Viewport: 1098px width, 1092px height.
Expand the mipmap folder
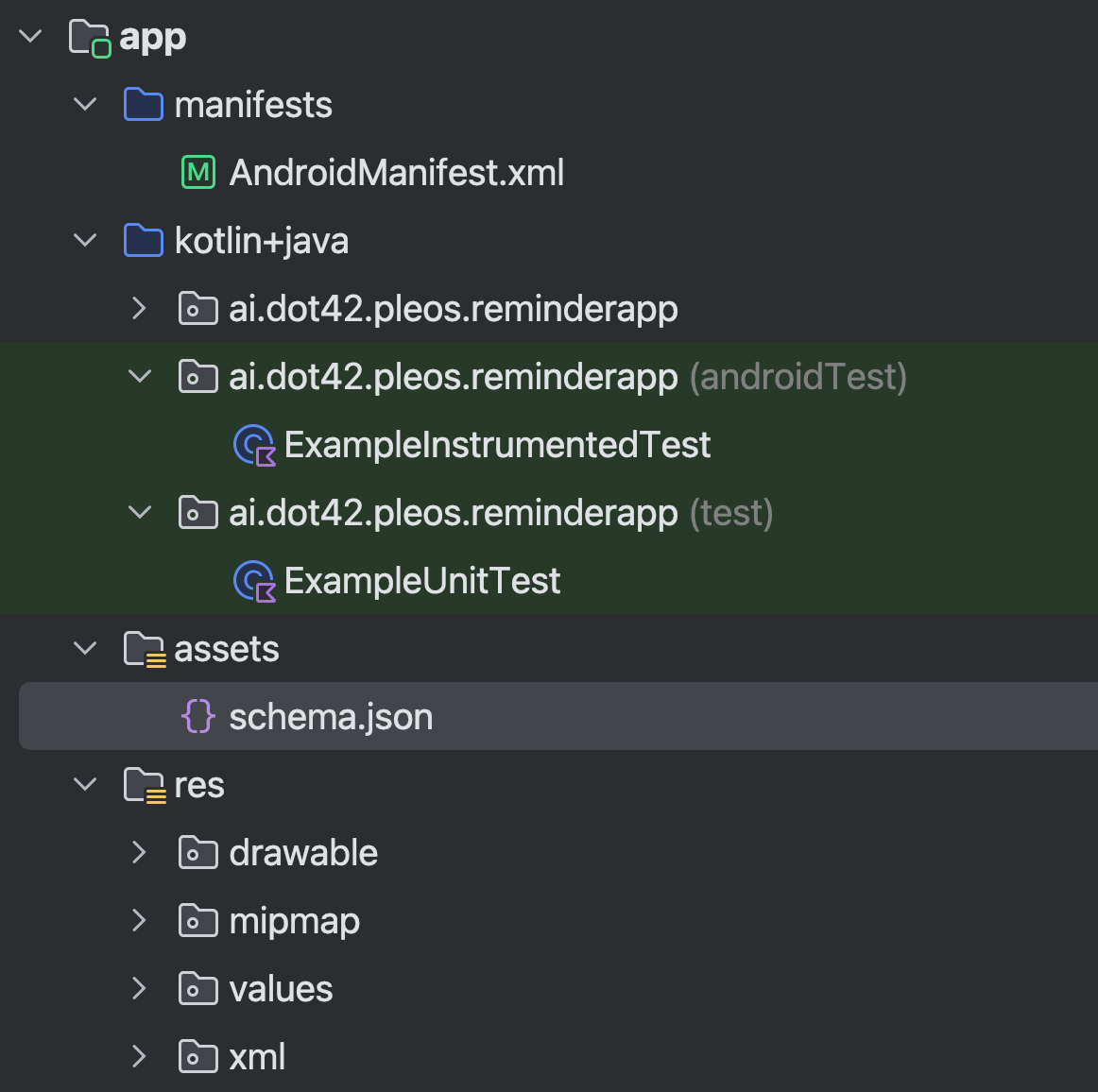139,920
